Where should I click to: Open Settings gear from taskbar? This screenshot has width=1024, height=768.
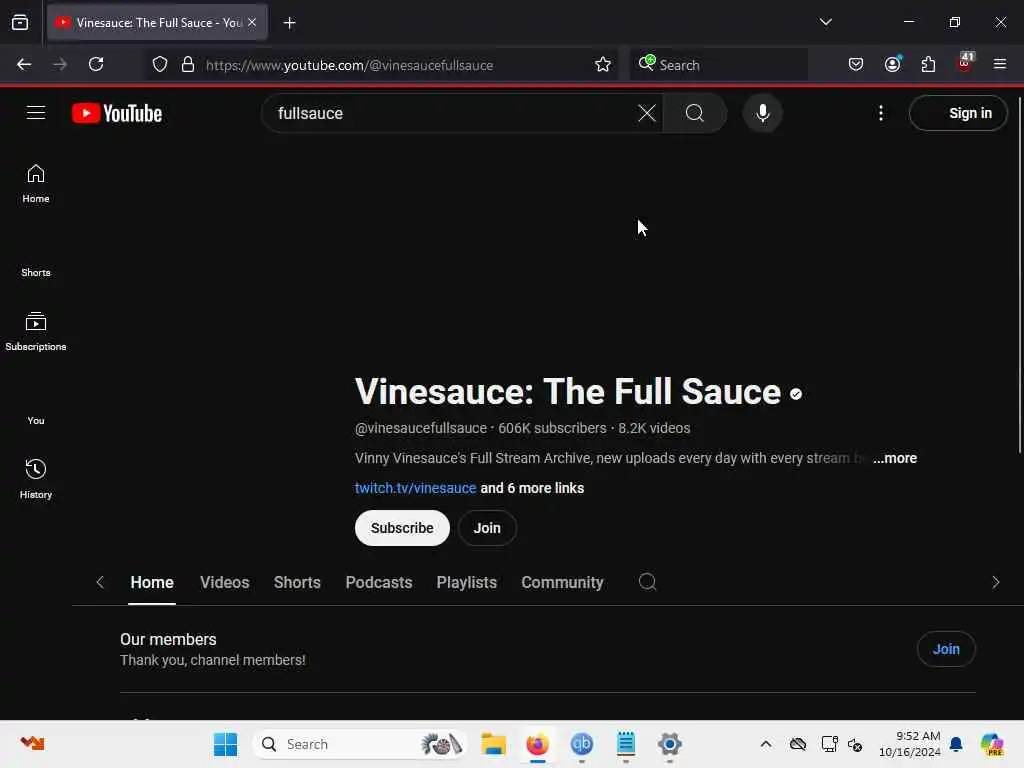669,744
